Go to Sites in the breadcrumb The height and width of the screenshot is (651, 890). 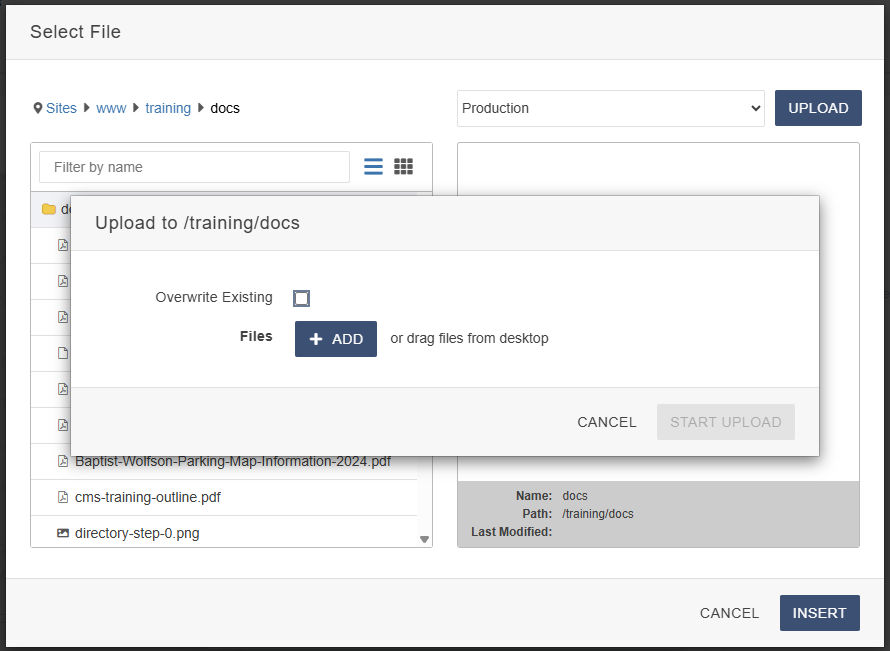(x=61, y=108)
